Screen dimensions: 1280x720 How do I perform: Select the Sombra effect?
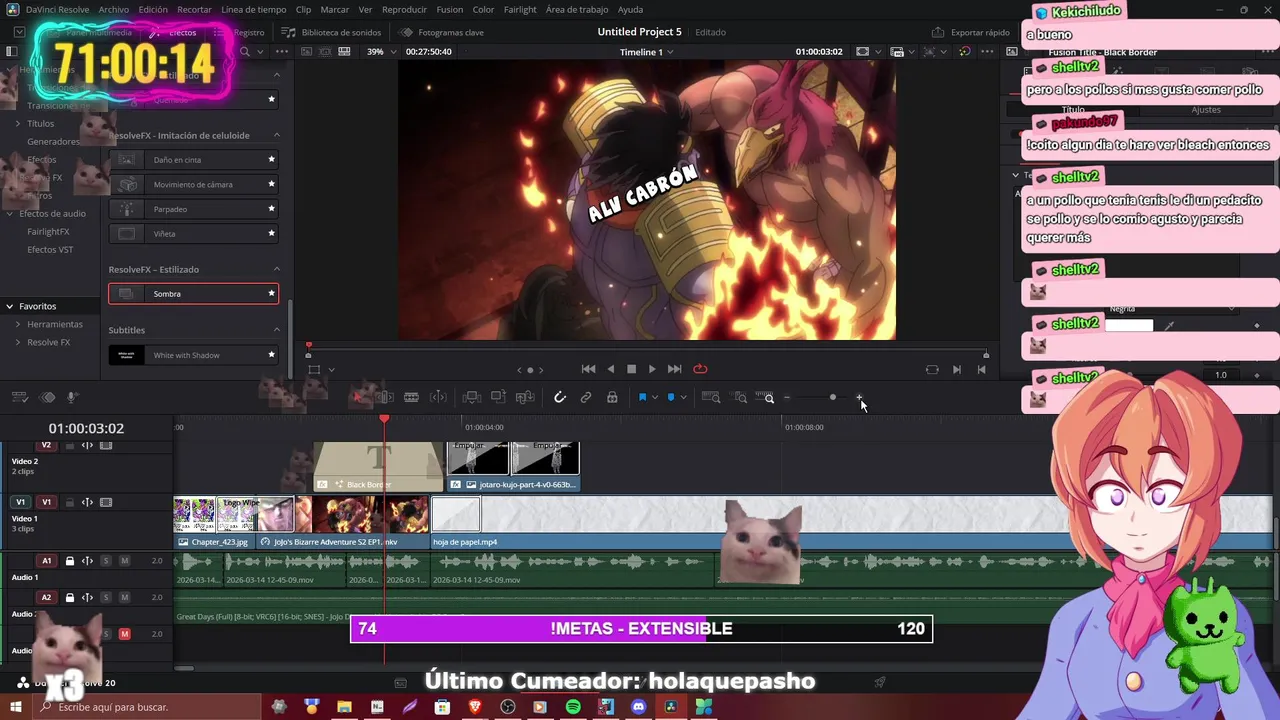coord(193,293)
